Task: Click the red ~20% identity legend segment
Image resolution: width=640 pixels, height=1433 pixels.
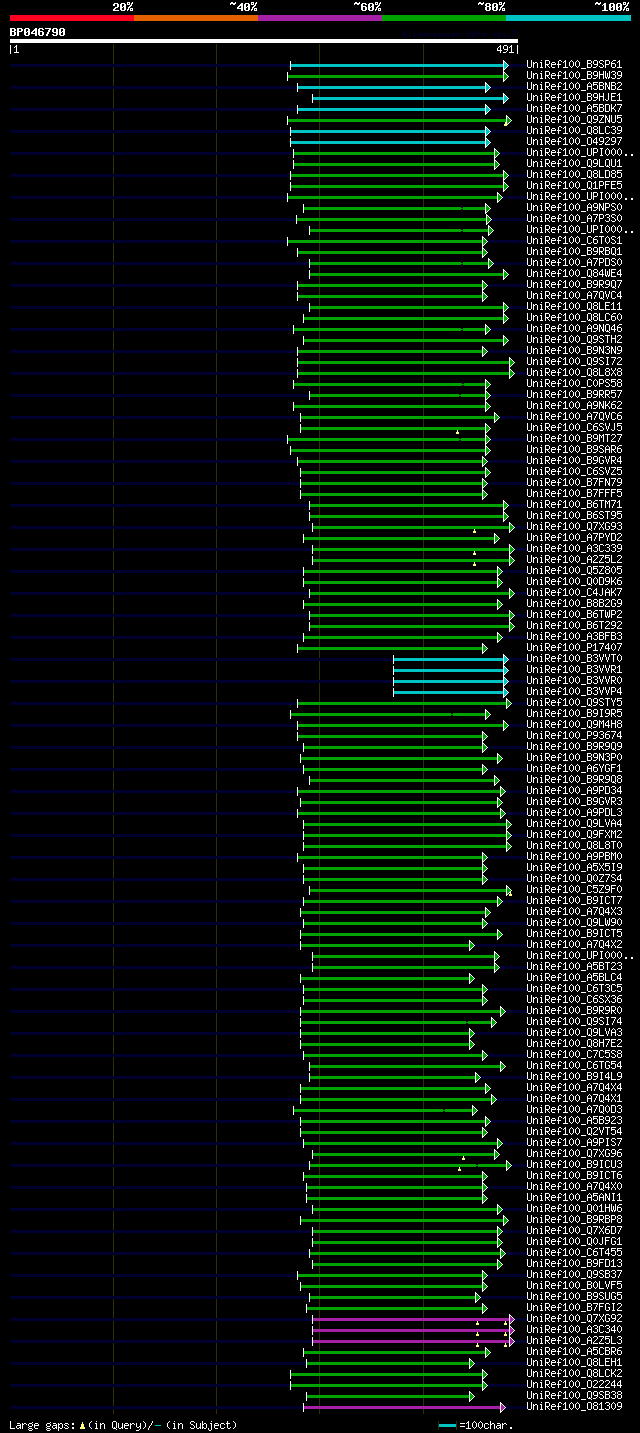Action: click(71, 18)
